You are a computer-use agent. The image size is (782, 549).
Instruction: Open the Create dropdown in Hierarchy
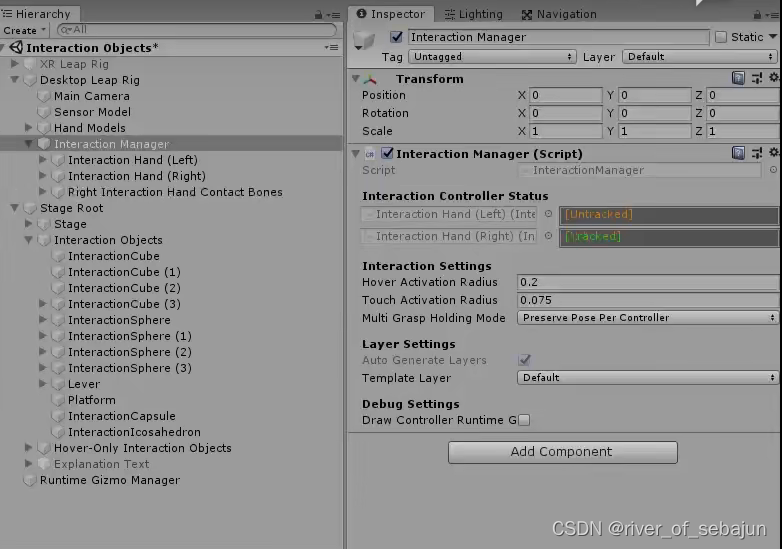pyautogui.click(x=24, y=30)
